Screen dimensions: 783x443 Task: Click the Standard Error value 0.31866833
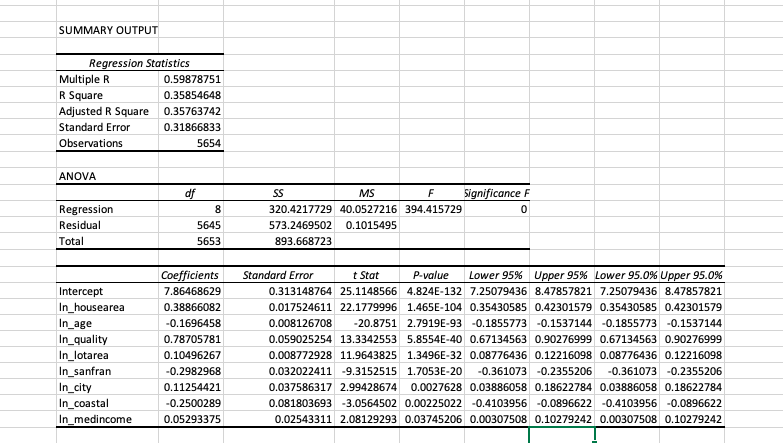[x=191, y=127]
